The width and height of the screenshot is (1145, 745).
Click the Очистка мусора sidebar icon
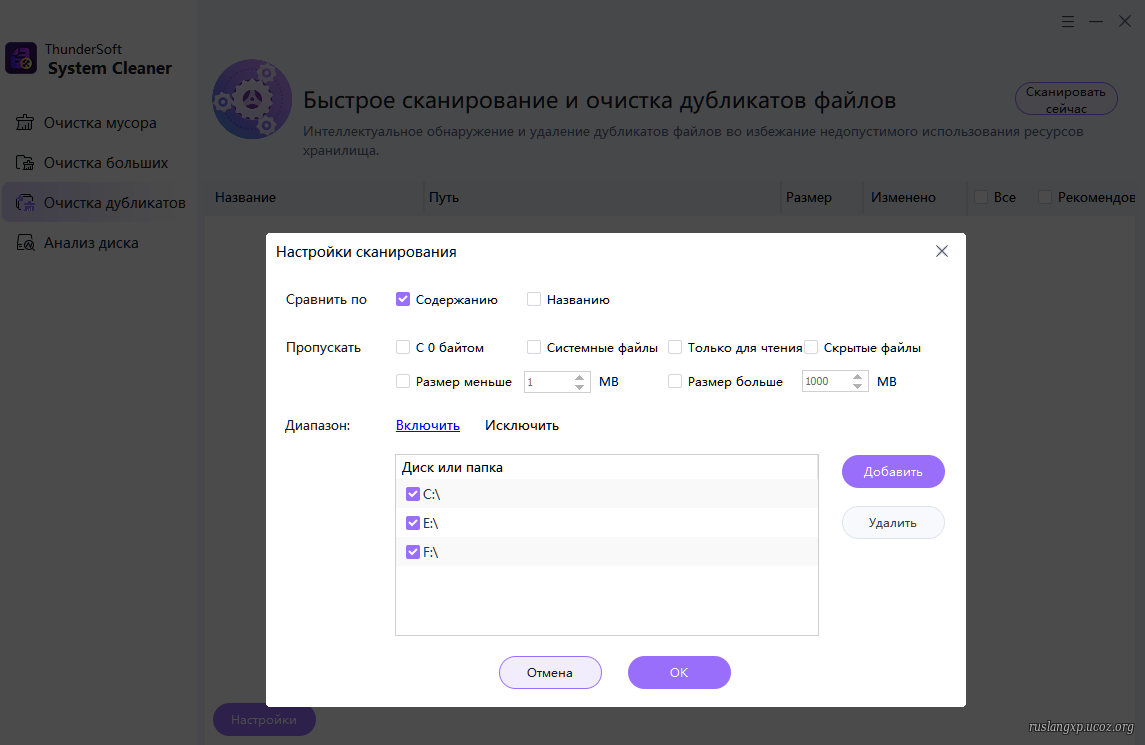pos(26,123)
